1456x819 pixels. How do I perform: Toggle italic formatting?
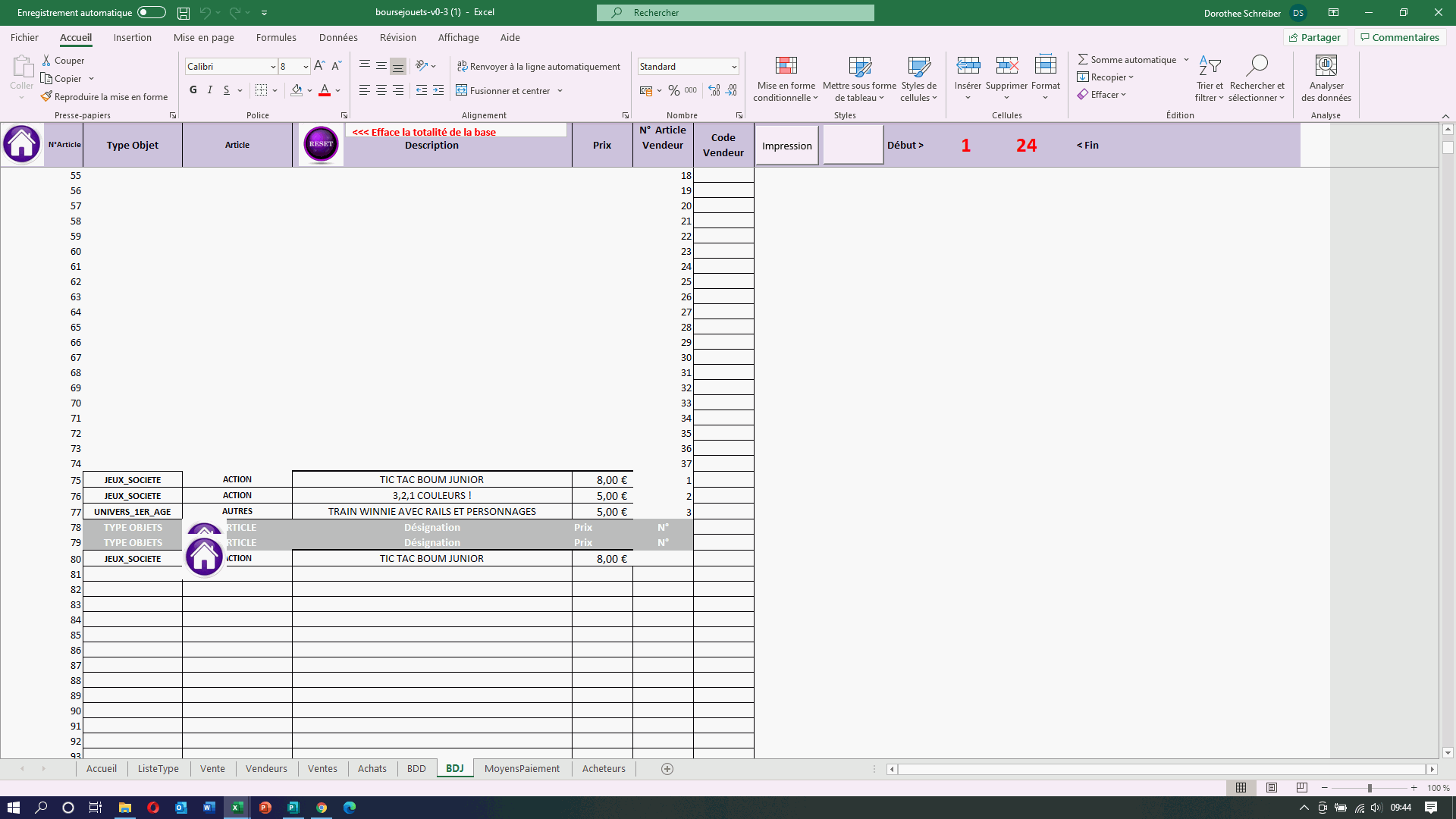(x=210, y=90)
